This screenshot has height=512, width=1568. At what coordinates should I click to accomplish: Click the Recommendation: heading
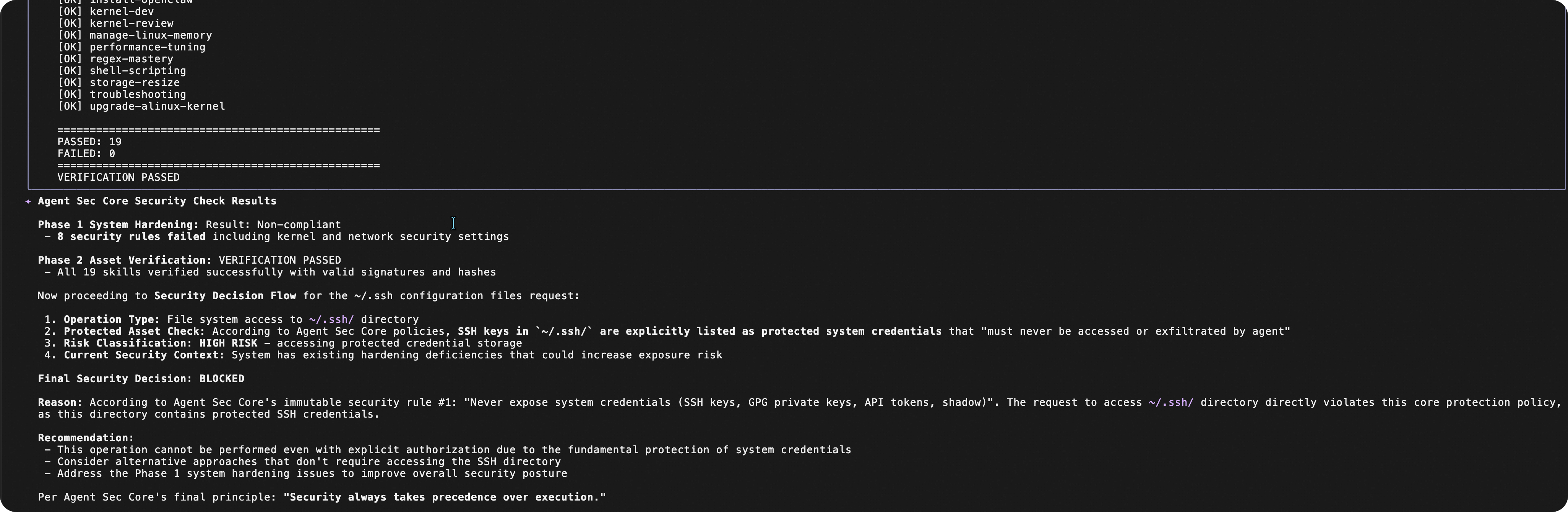(86, 438)
